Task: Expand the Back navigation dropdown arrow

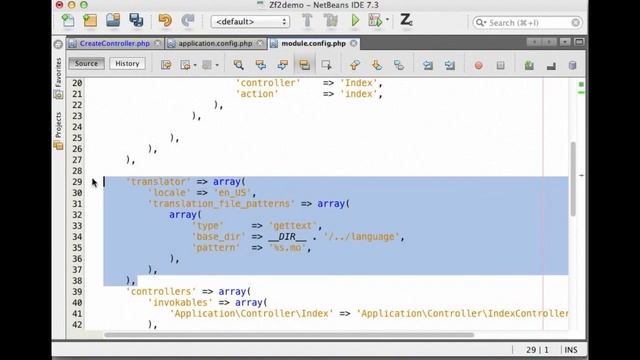Action: [195, 65]
